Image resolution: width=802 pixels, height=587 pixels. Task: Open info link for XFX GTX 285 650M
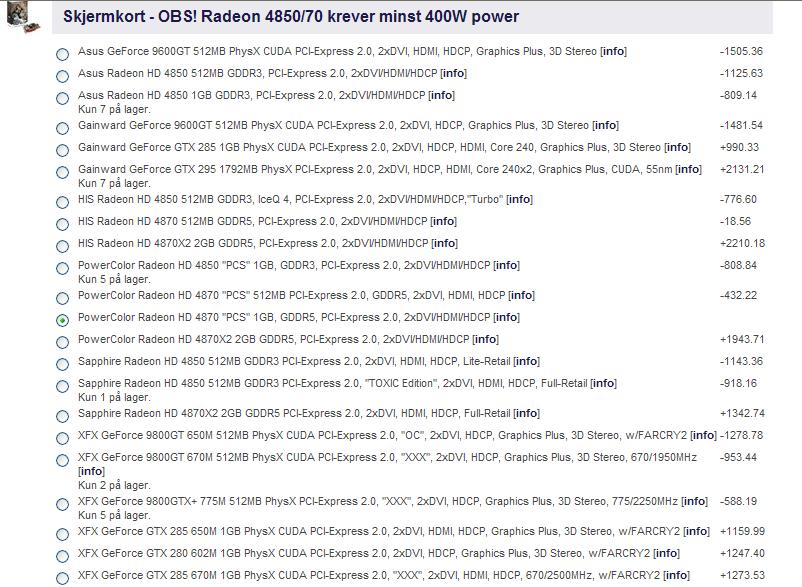697,531
